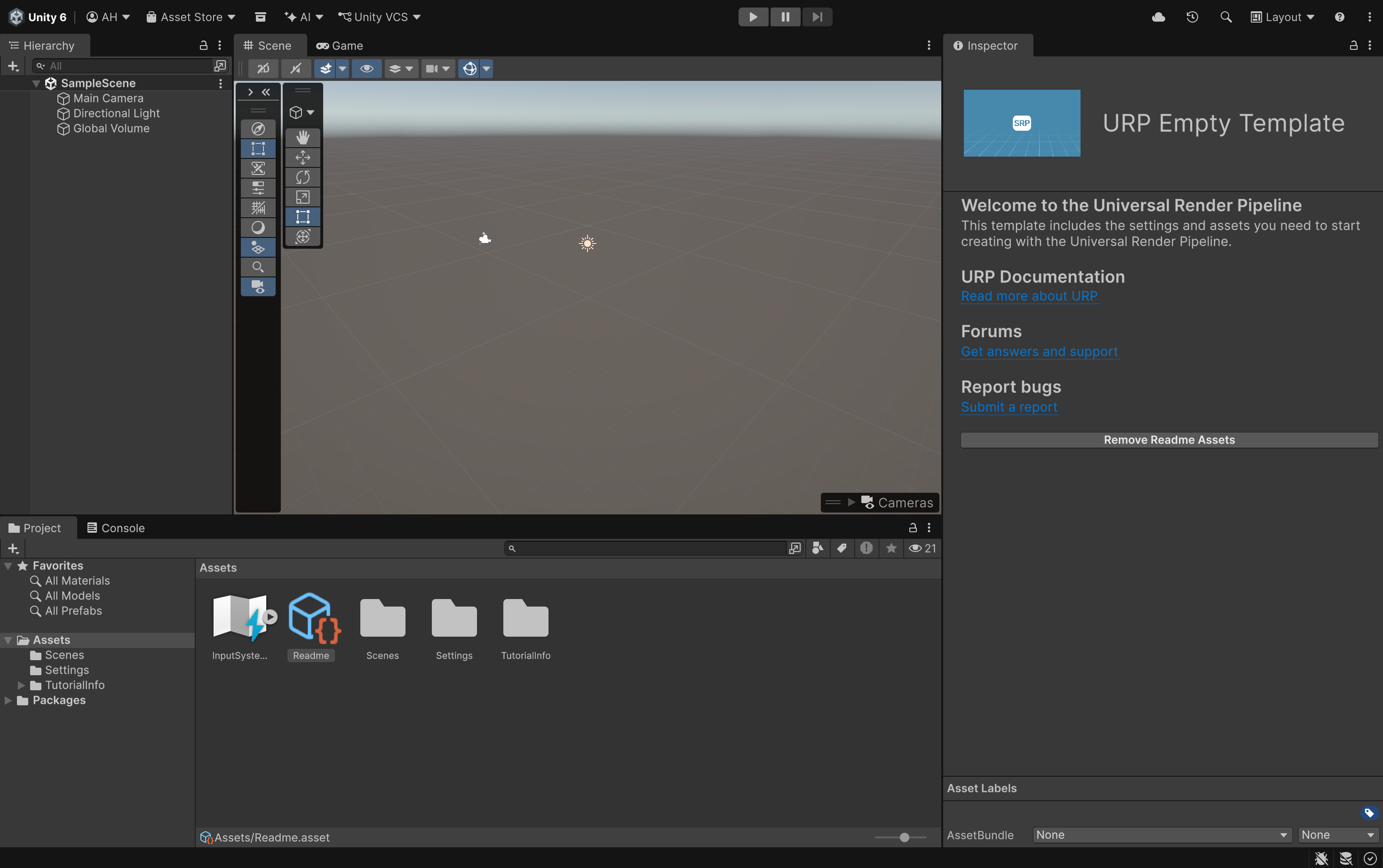The width and height of the screenshot is (1383, 868).
Task: Open the AH account menu
Action: (108, 17)
